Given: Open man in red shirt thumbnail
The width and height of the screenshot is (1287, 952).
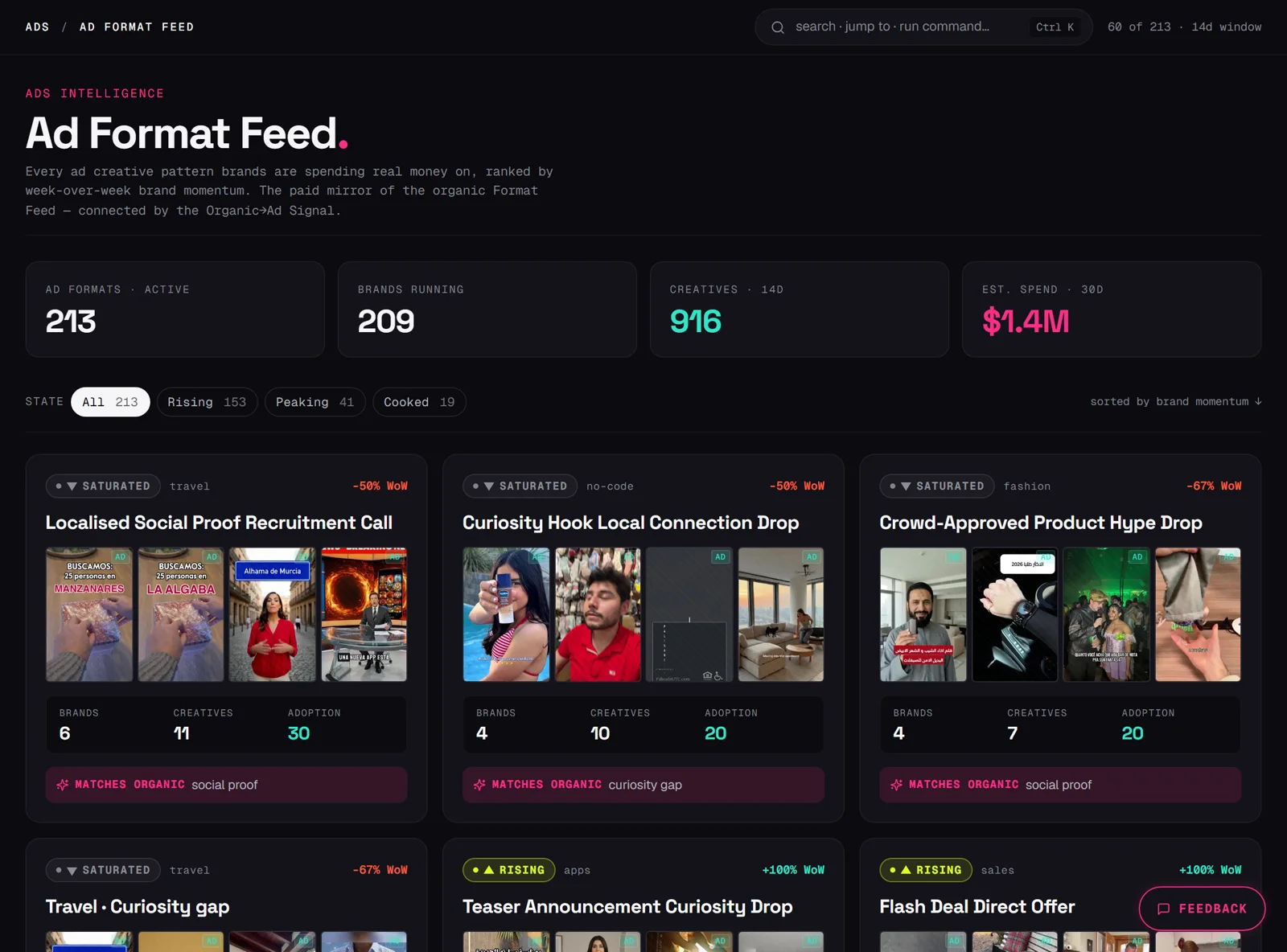Looking at the screenshot, I should [x=598, y=614].
